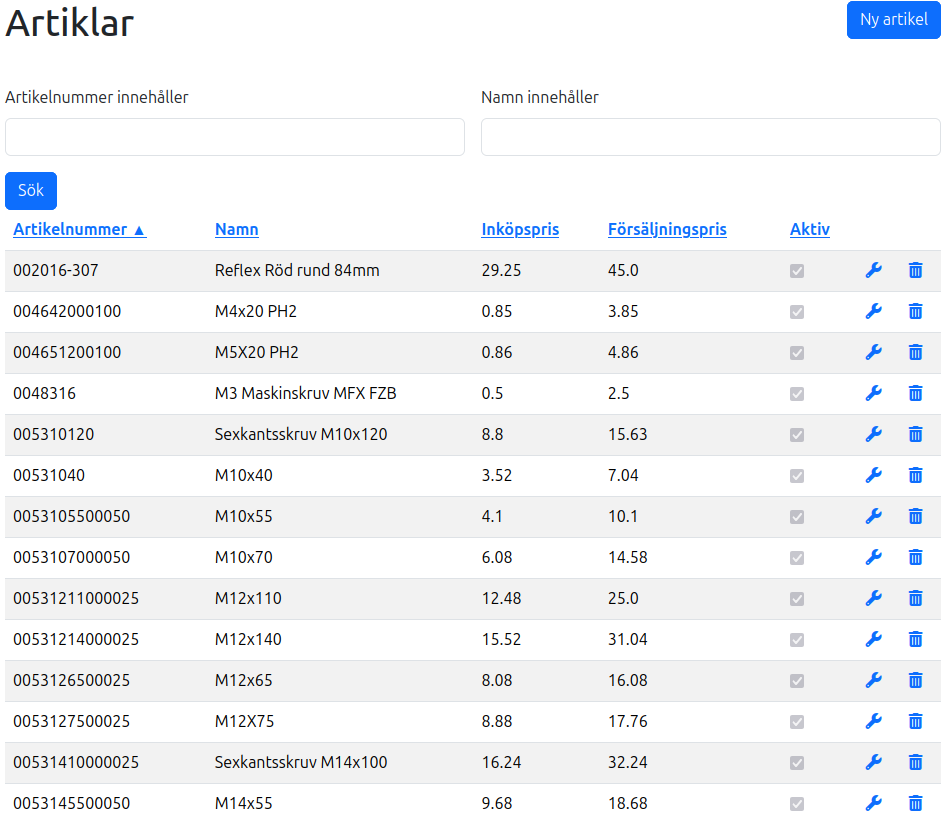Edit the M3 Maskinskruv MFX FZB article
Screen dimensions: 946x824
coord(873,393)
